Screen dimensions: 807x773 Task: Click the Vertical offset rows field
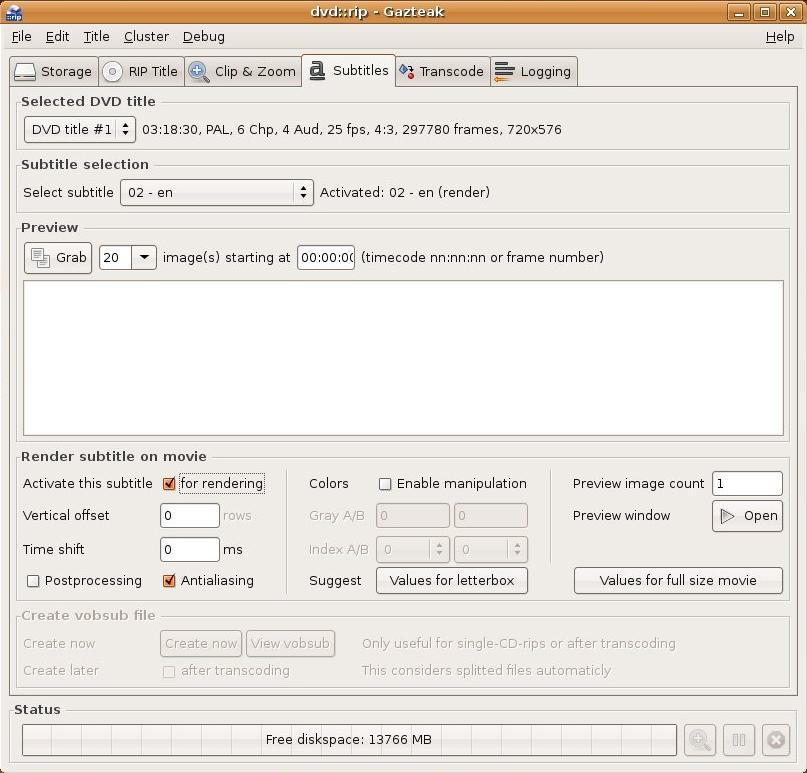tap(190, 516)
